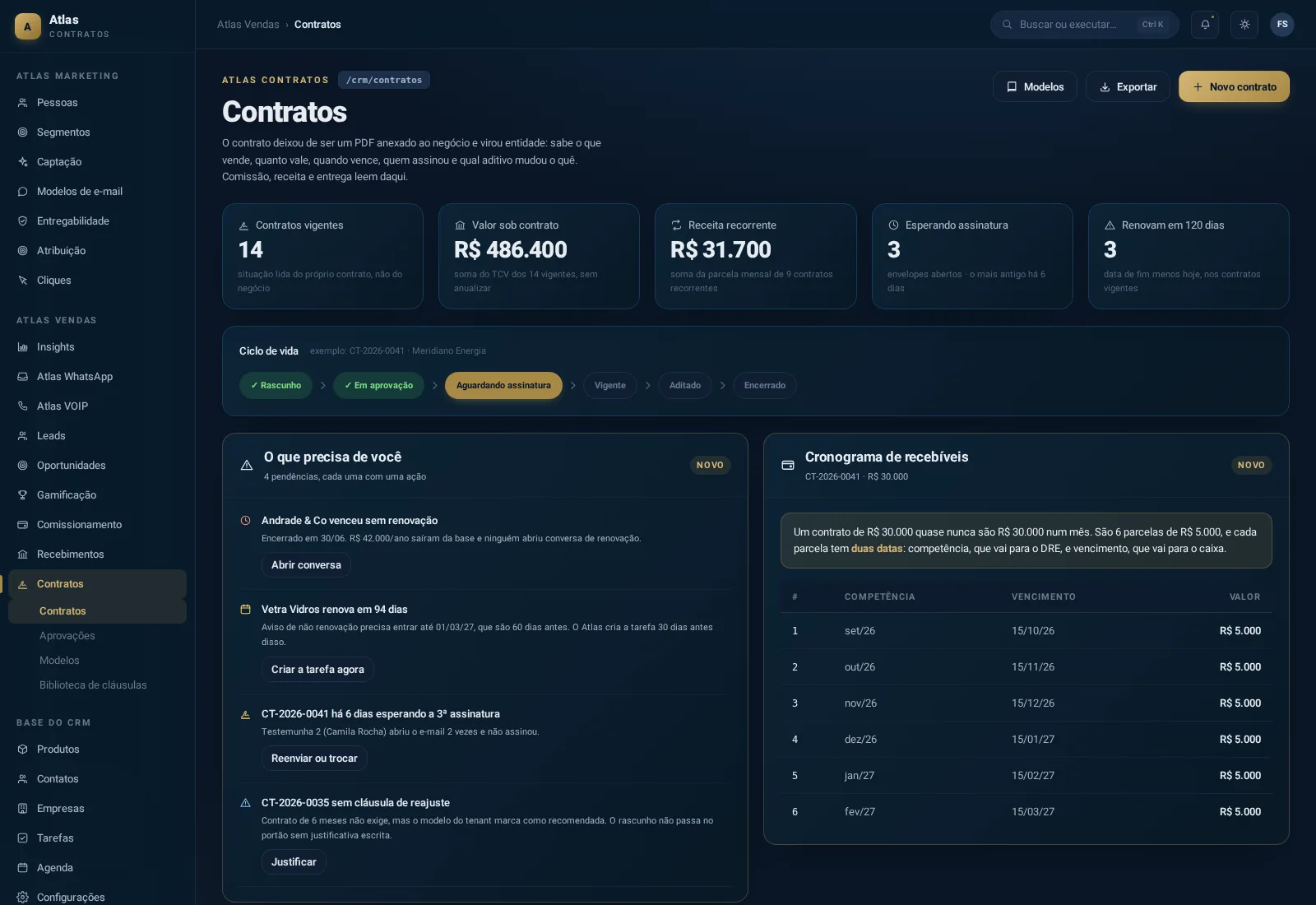
Task: Click the Atlas VOIP phone icon
Action: (23, 406)
